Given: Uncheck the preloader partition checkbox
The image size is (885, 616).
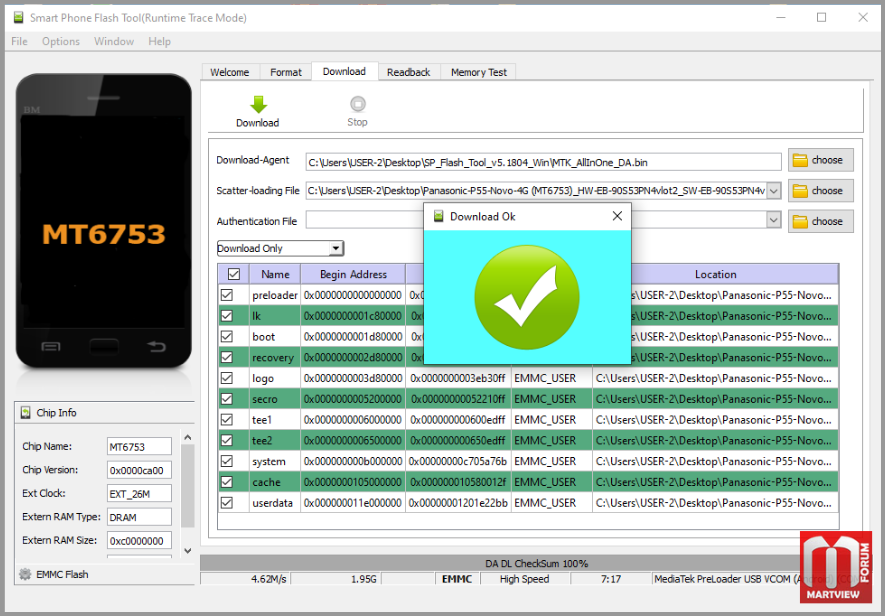Looking at the screenshot, I should [x=227, y=295].
